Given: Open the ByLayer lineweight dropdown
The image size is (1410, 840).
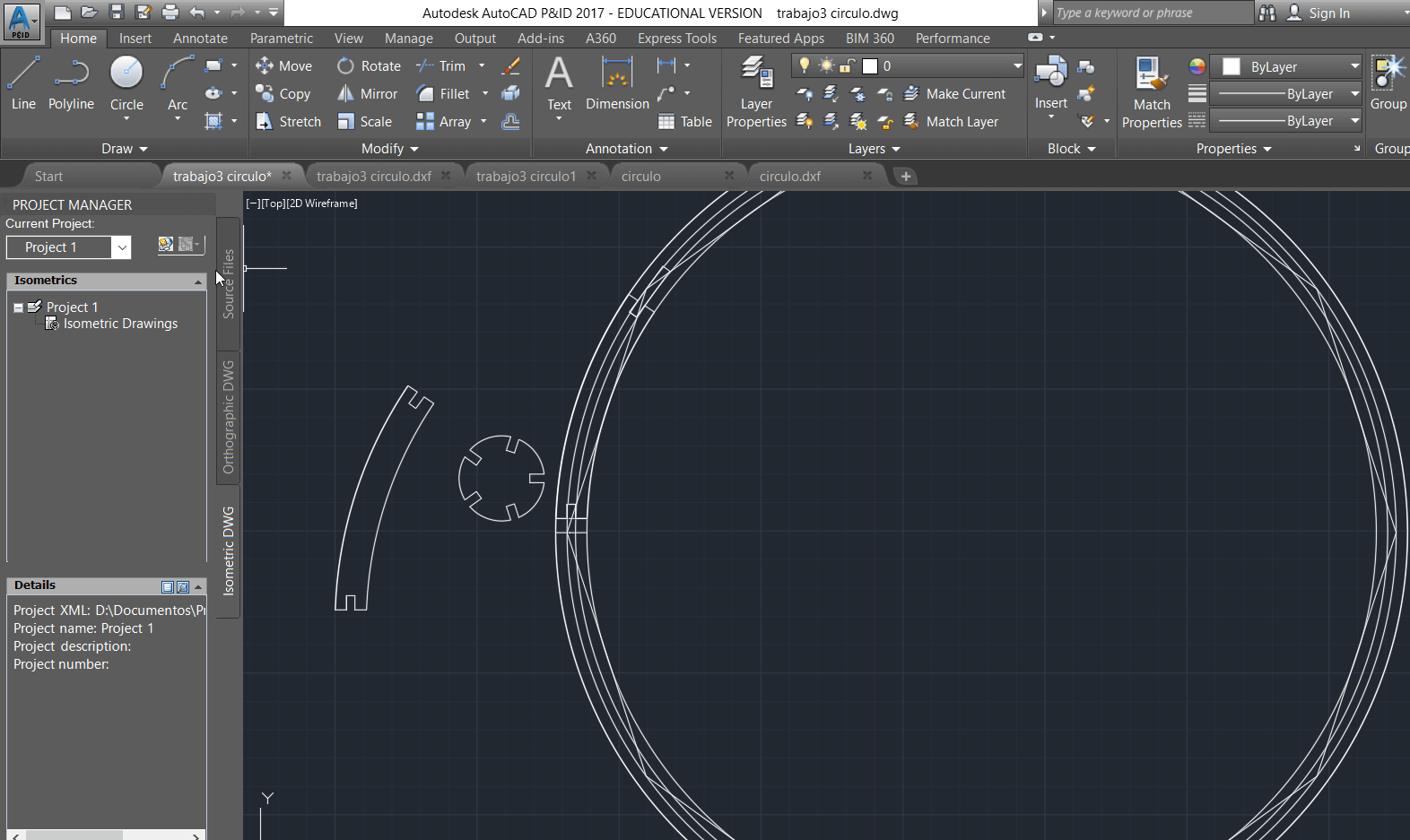Looking at the screenshot, I should point(1354,93).
